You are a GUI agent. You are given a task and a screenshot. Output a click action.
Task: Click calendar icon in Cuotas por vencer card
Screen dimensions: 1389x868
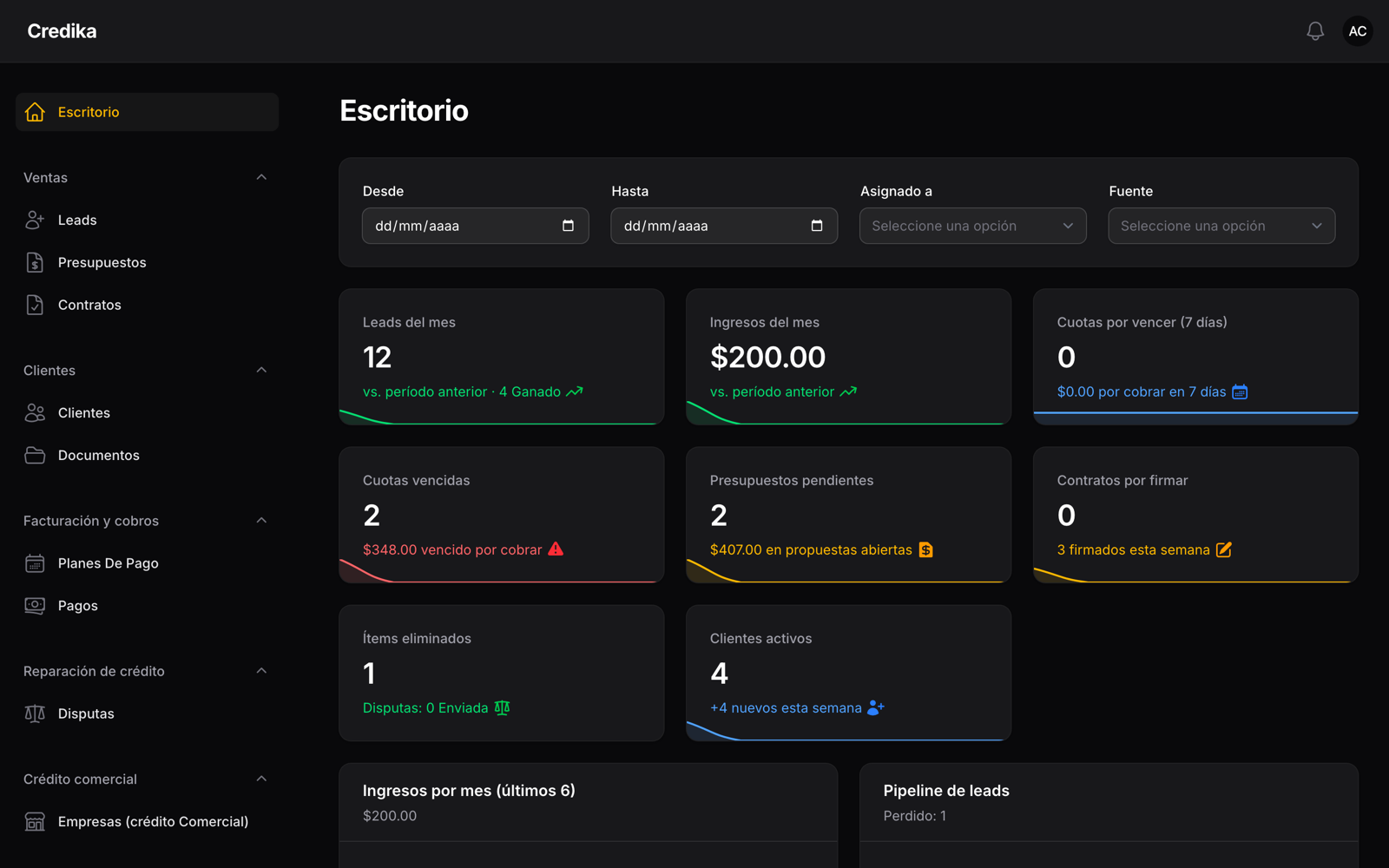click(x=1240, y=391)
